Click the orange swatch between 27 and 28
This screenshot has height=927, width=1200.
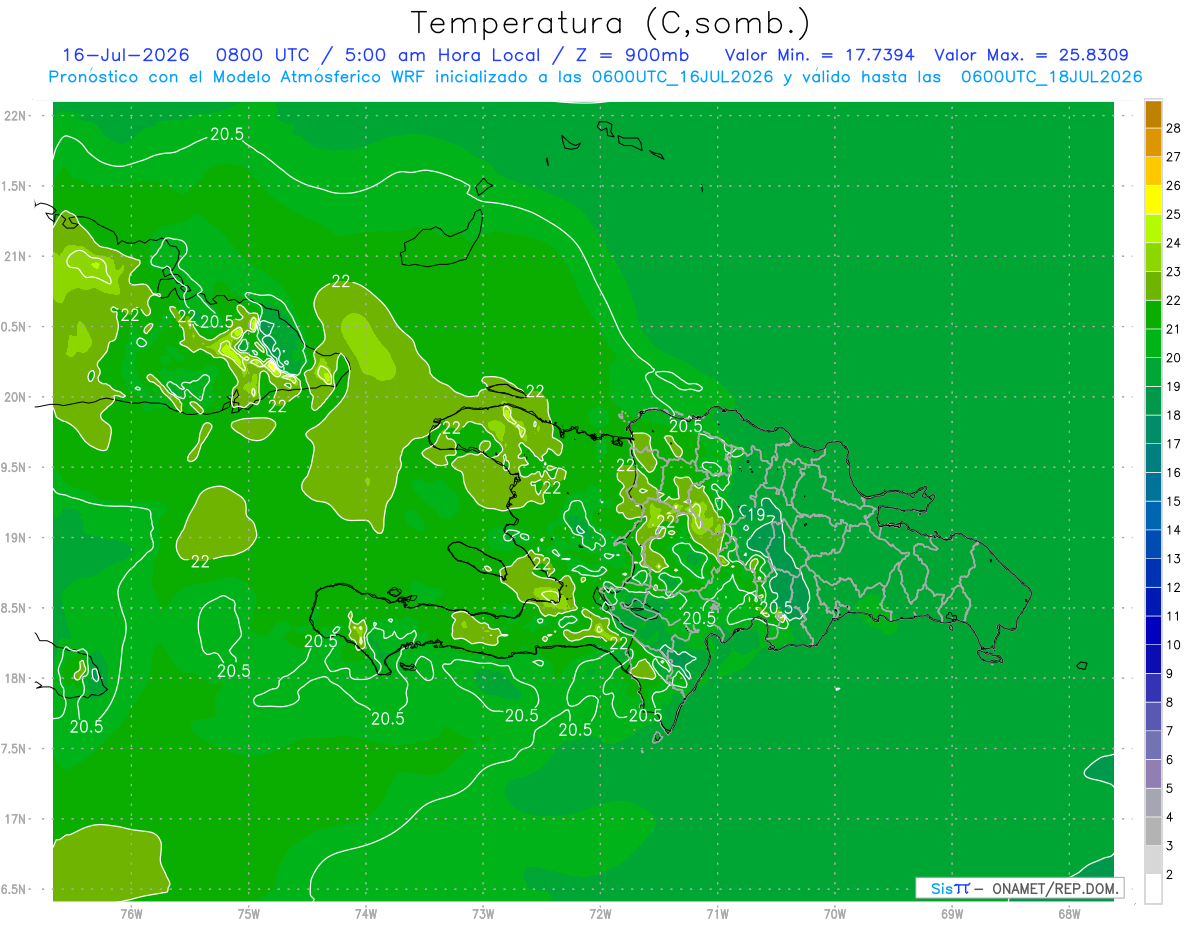[x=1153, y=143]
